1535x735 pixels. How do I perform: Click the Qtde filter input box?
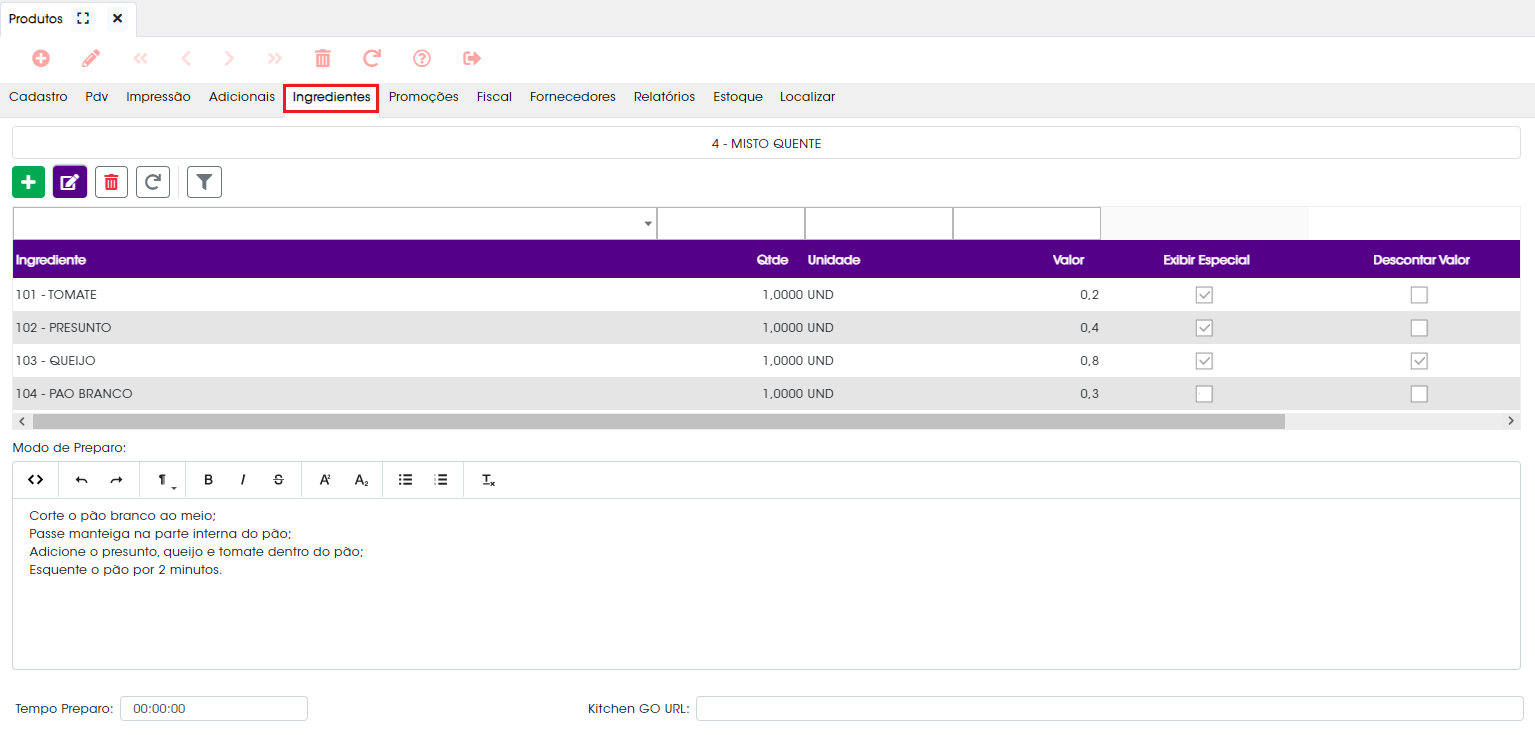tap(731, 224)
